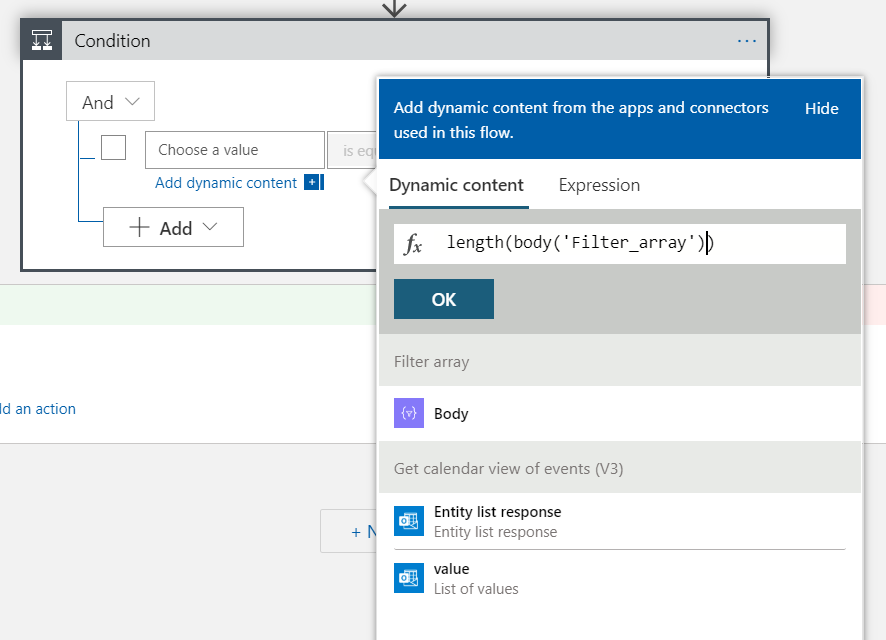Click the plus icon in the Add button
886x640 pixels.
point(140,228)
